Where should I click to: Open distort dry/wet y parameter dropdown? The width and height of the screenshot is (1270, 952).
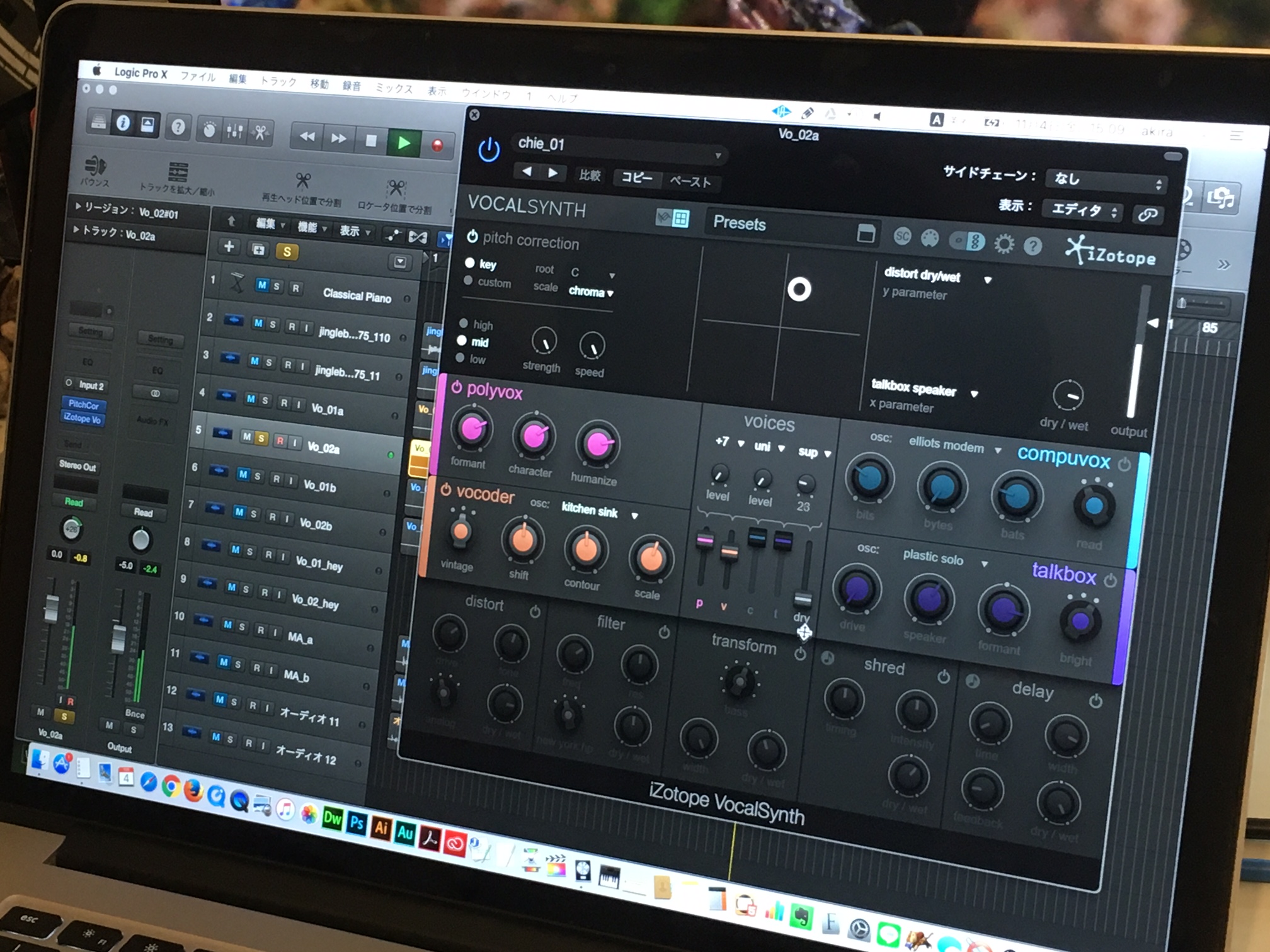tap(937, 276)
